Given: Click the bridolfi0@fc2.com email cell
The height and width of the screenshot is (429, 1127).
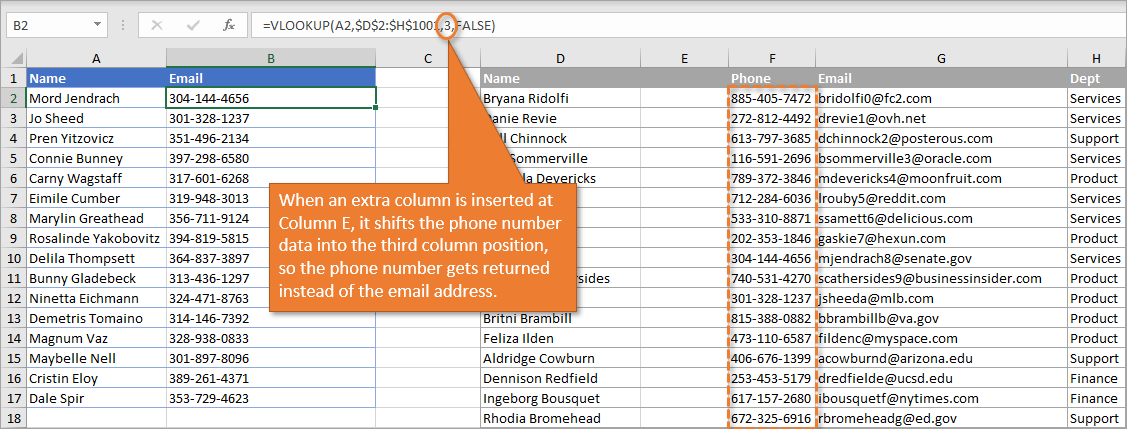Looking at the screenshot, I should [x=941, y=98].
